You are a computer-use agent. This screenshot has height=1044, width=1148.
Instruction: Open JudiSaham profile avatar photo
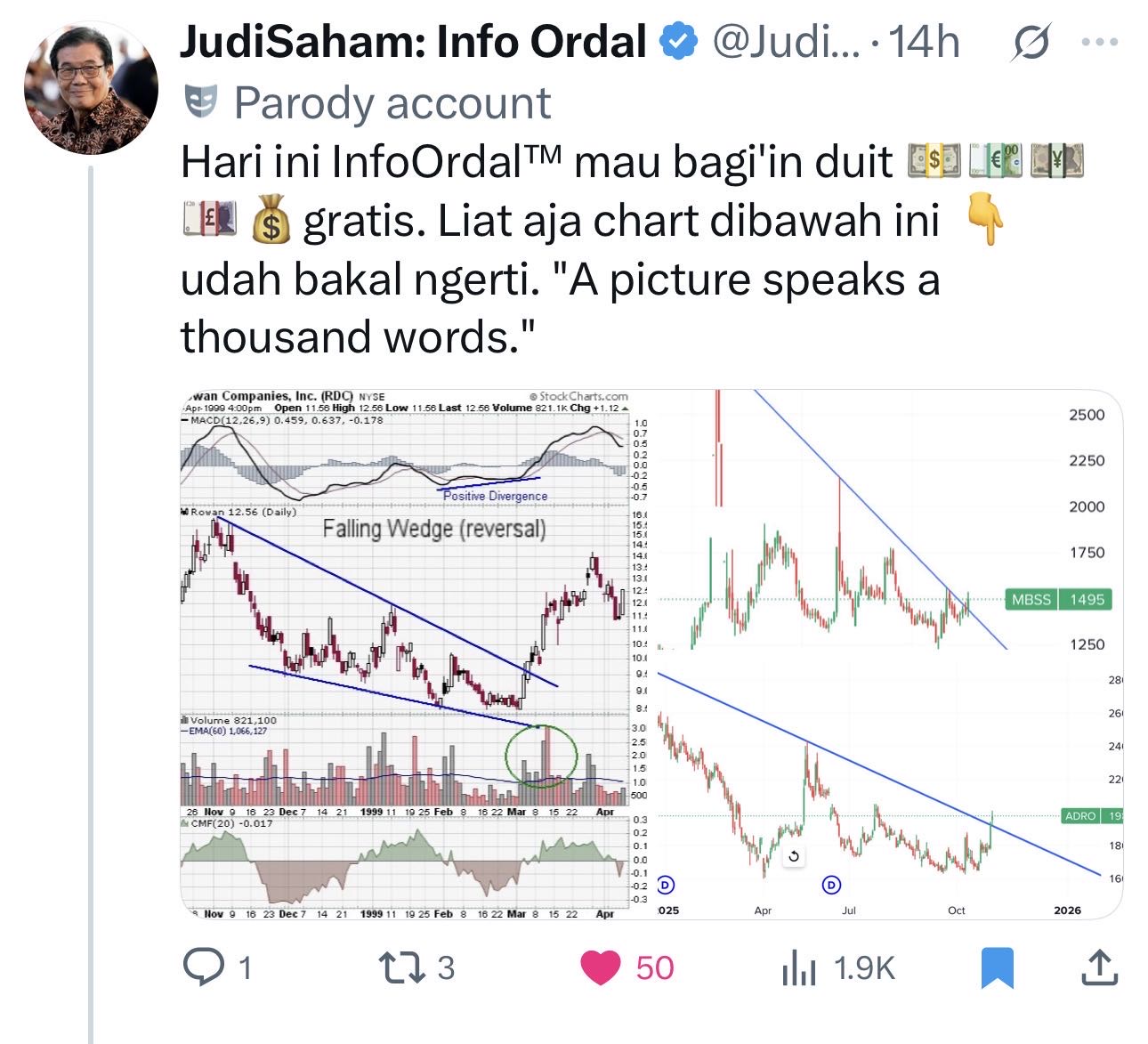coord(91,88)
